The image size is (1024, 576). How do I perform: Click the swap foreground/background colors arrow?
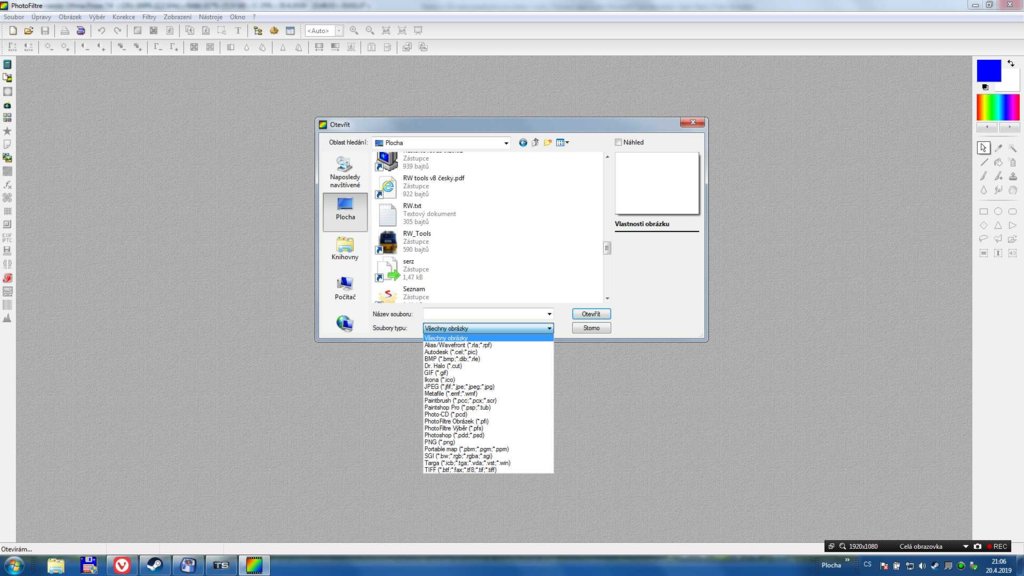point(1011,63)
